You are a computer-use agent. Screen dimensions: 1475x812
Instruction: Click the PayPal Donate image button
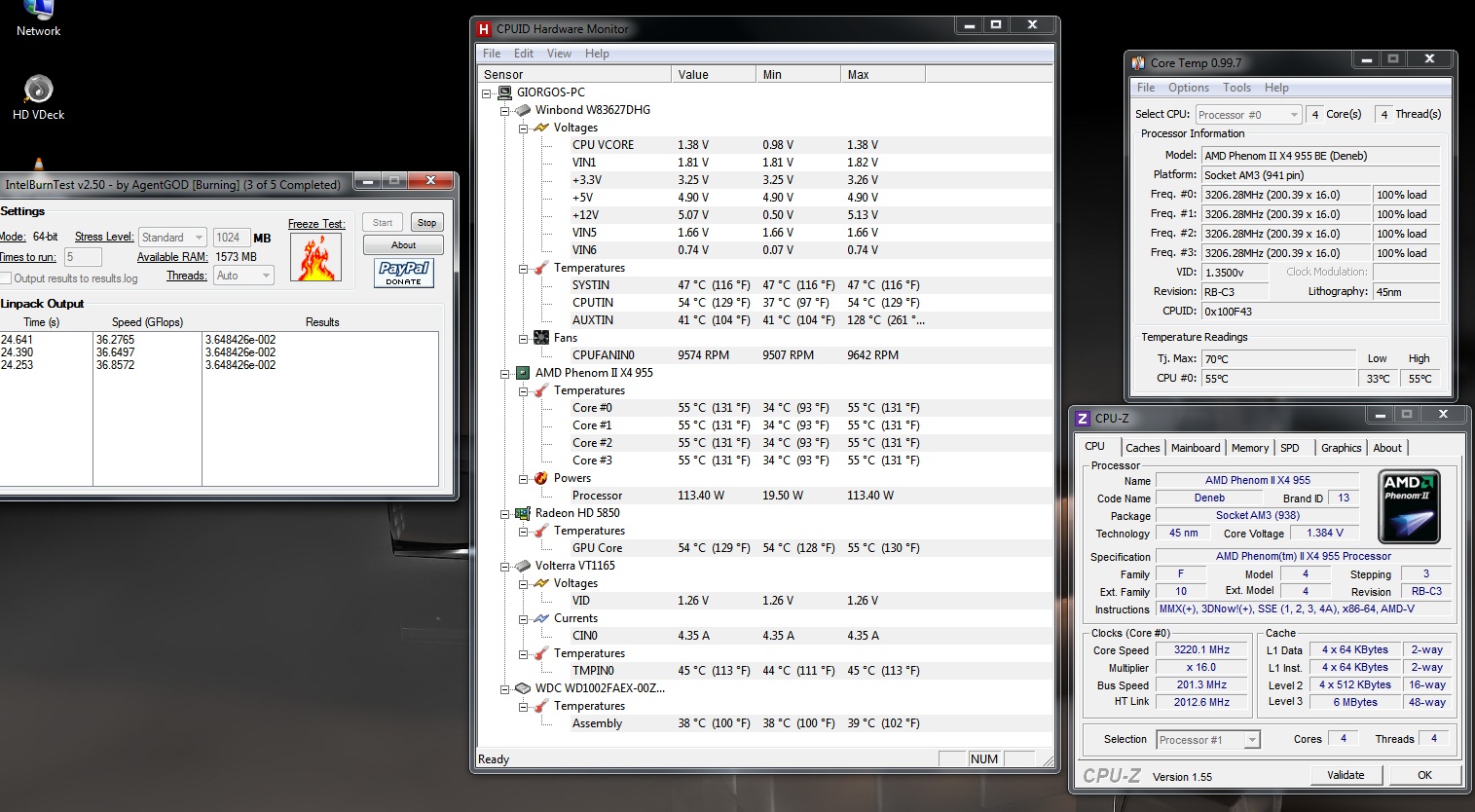click(403, 273)
